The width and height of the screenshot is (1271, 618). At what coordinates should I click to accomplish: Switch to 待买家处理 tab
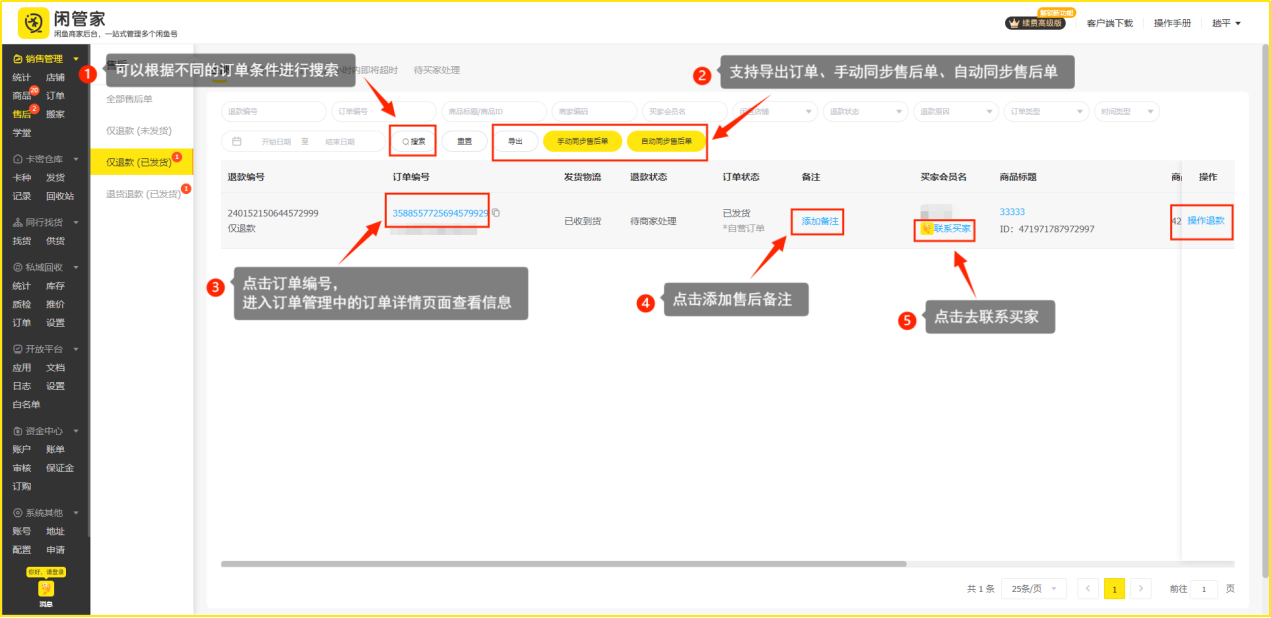tap(437, 71)
